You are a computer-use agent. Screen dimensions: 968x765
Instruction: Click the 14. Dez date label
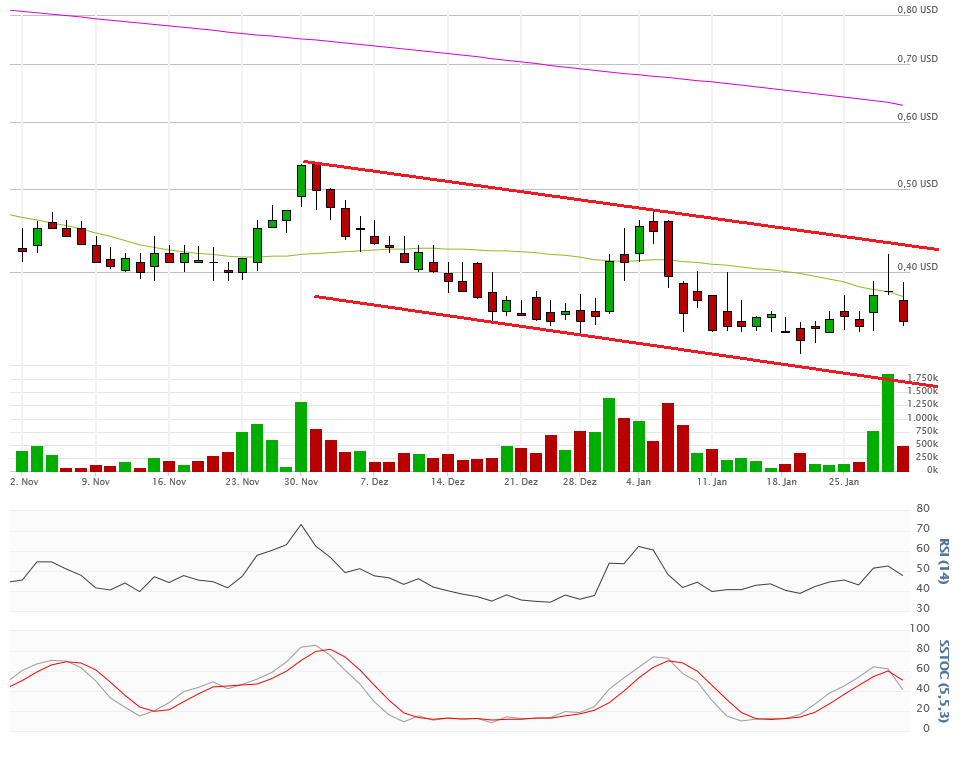(448, 482)
